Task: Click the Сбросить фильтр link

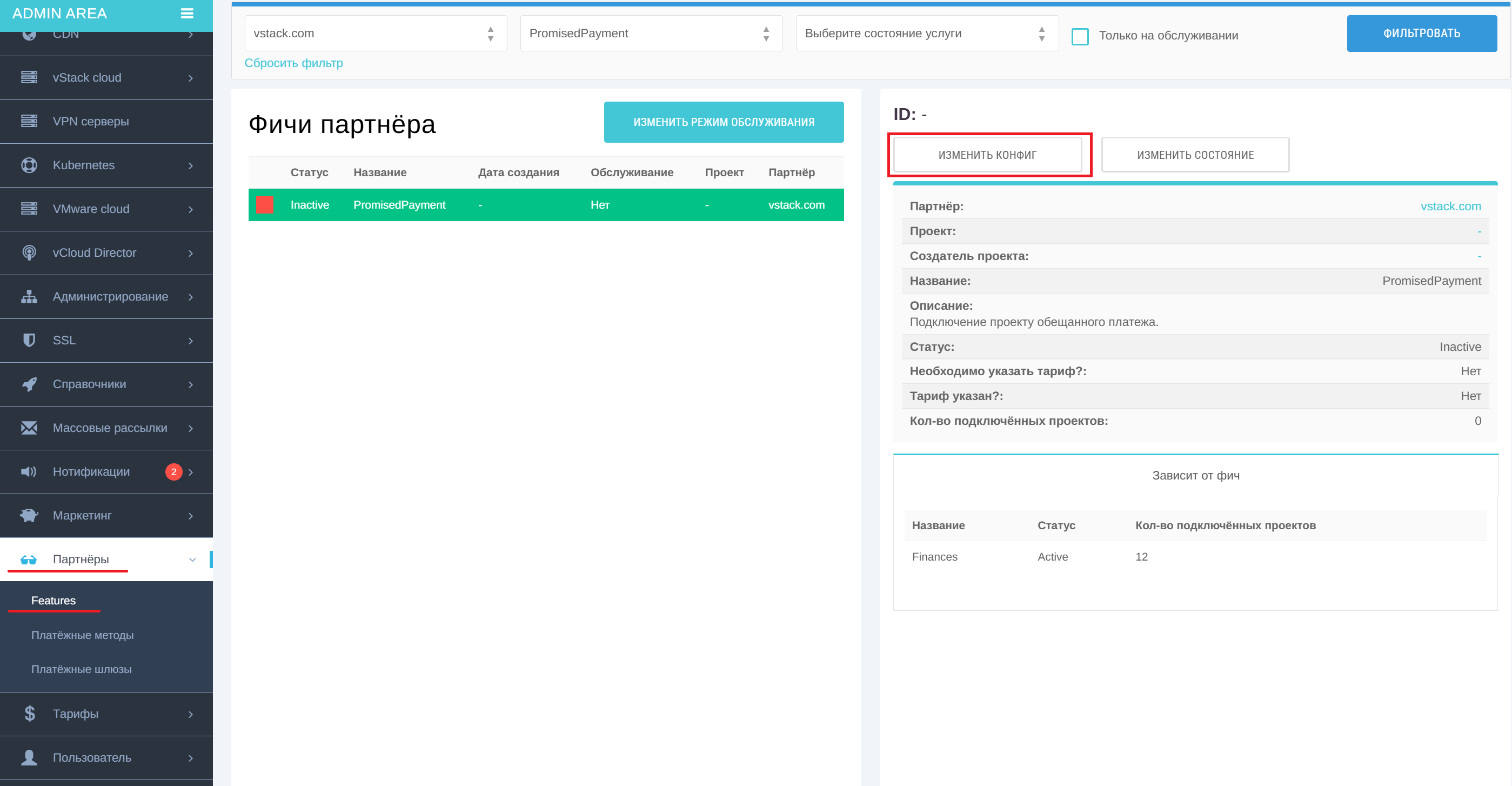Action: [293, 63]
